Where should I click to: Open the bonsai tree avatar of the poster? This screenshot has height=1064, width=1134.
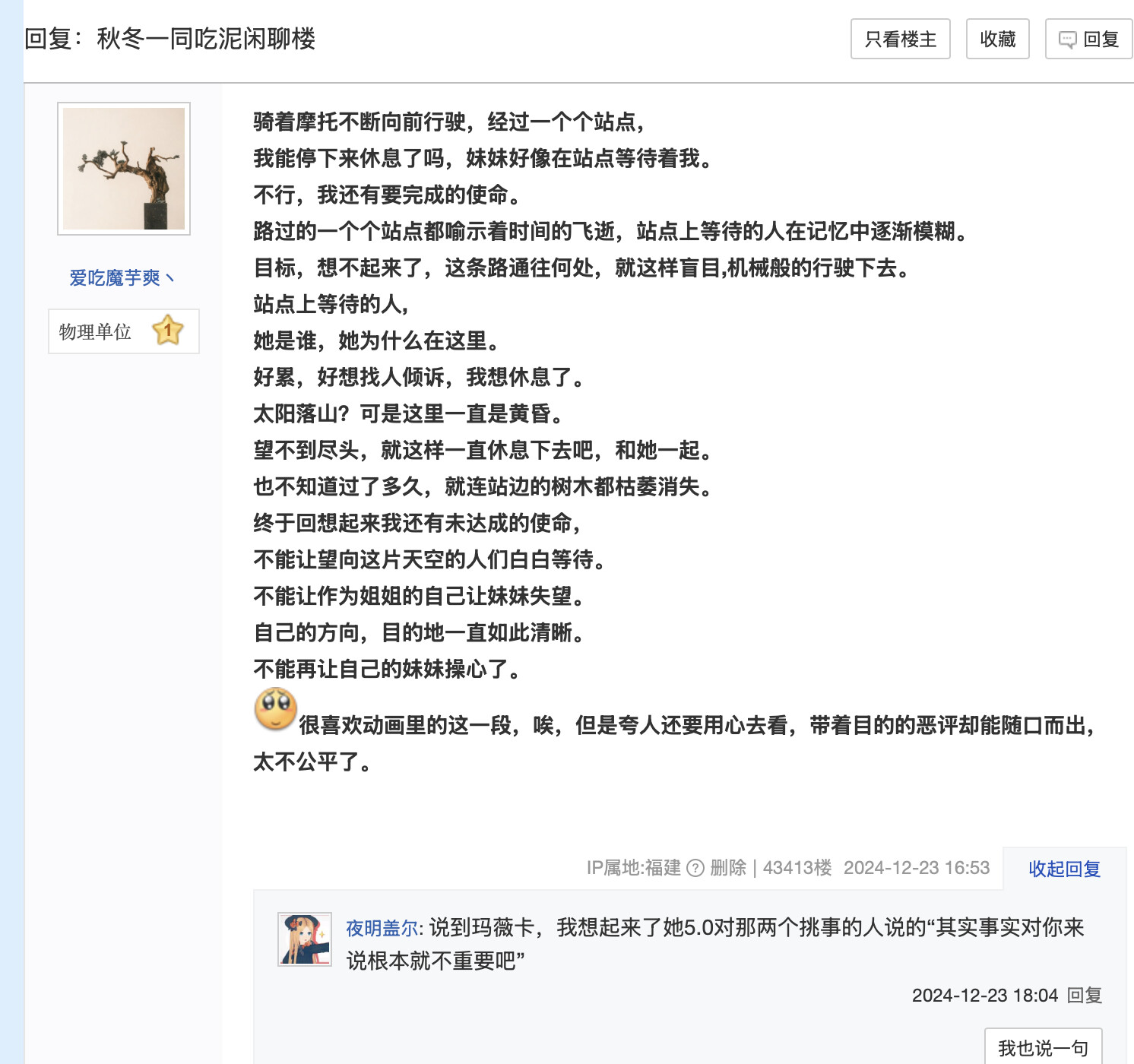124,169
